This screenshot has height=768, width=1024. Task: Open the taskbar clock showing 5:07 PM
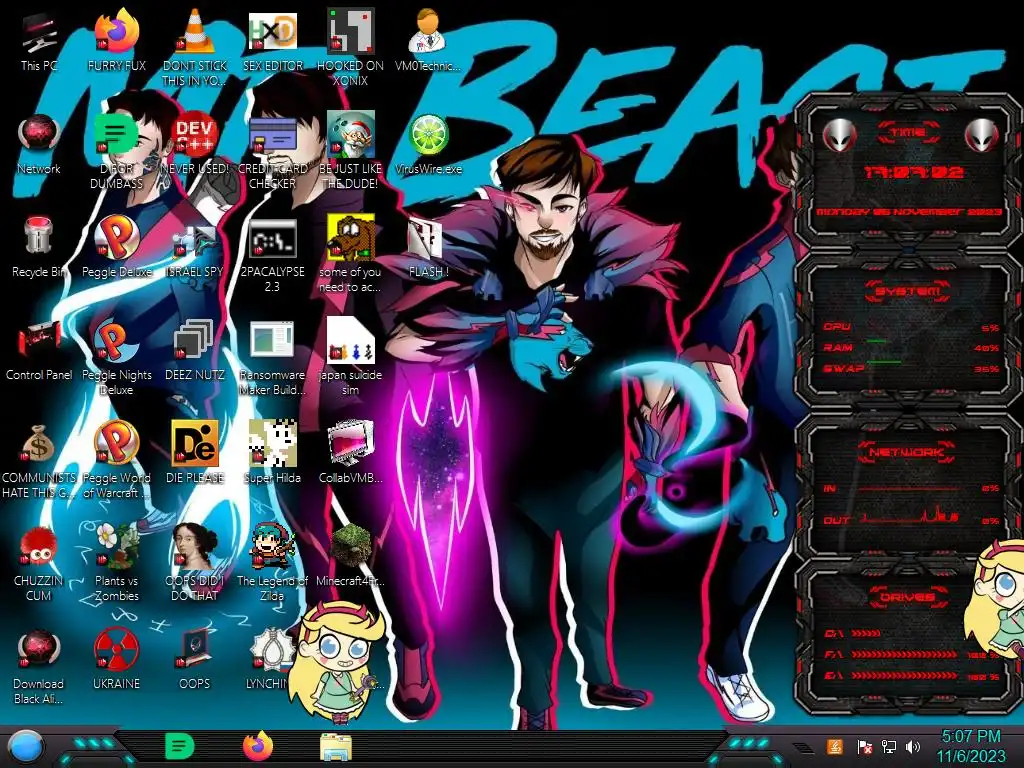tap(971, 747)
